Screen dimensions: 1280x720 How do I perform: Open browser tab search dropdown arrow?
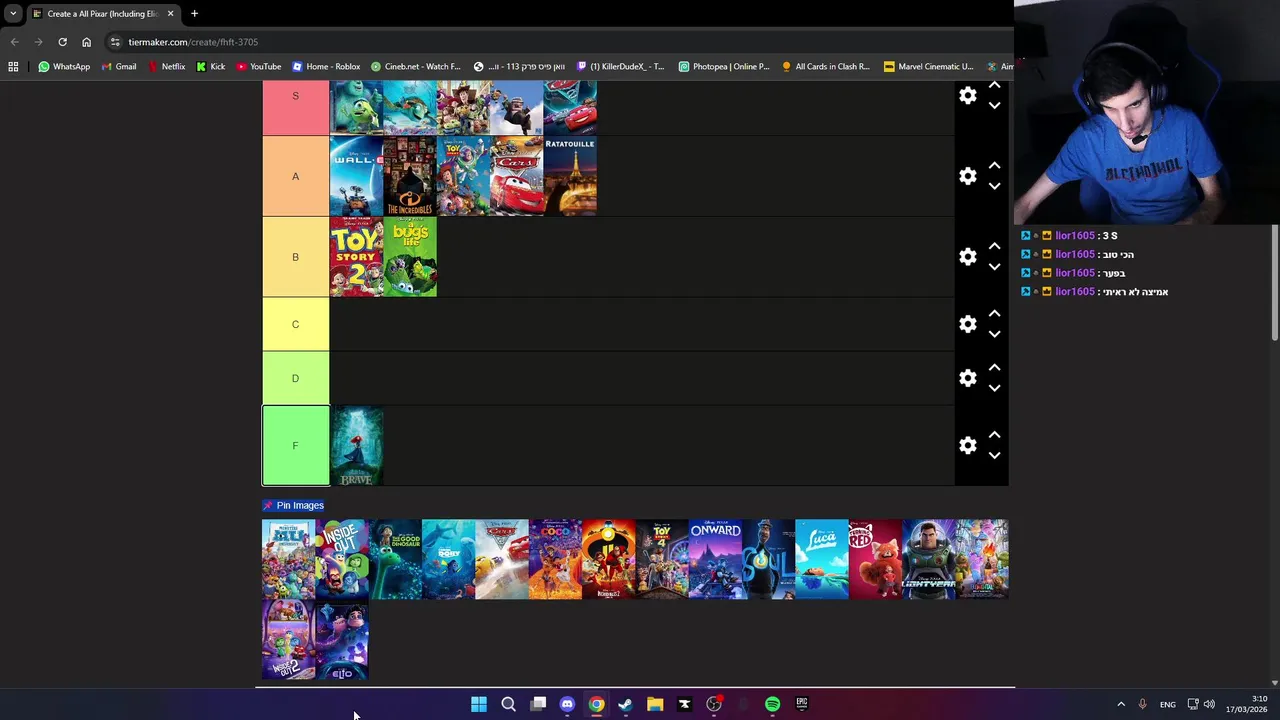(13, 14)
